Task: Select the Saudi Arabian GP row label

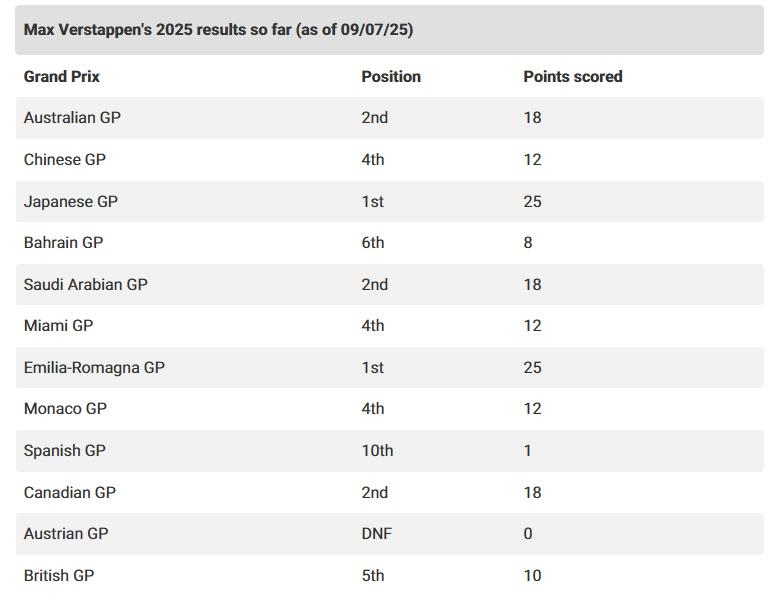Action: coord(86,284)
